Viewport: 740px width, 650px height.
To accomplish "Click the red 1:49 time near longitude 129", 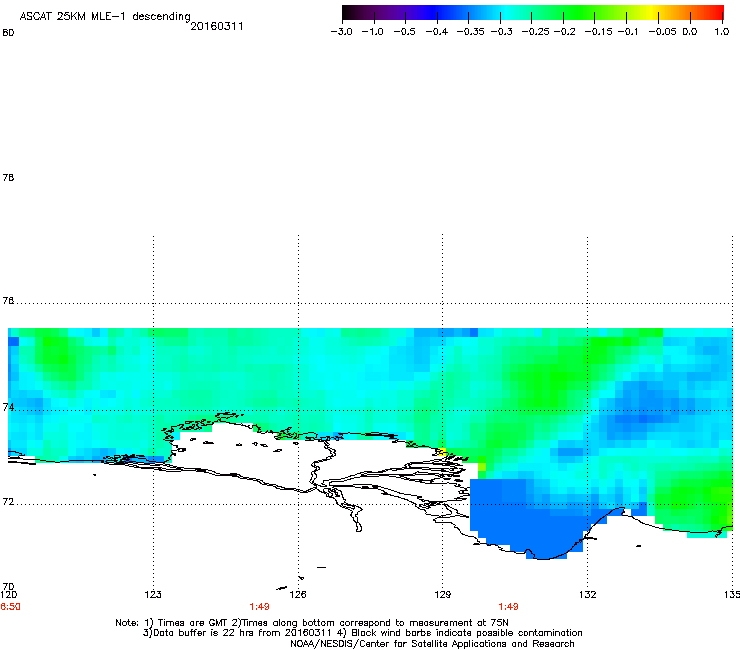I will click(x=508, y=607).
